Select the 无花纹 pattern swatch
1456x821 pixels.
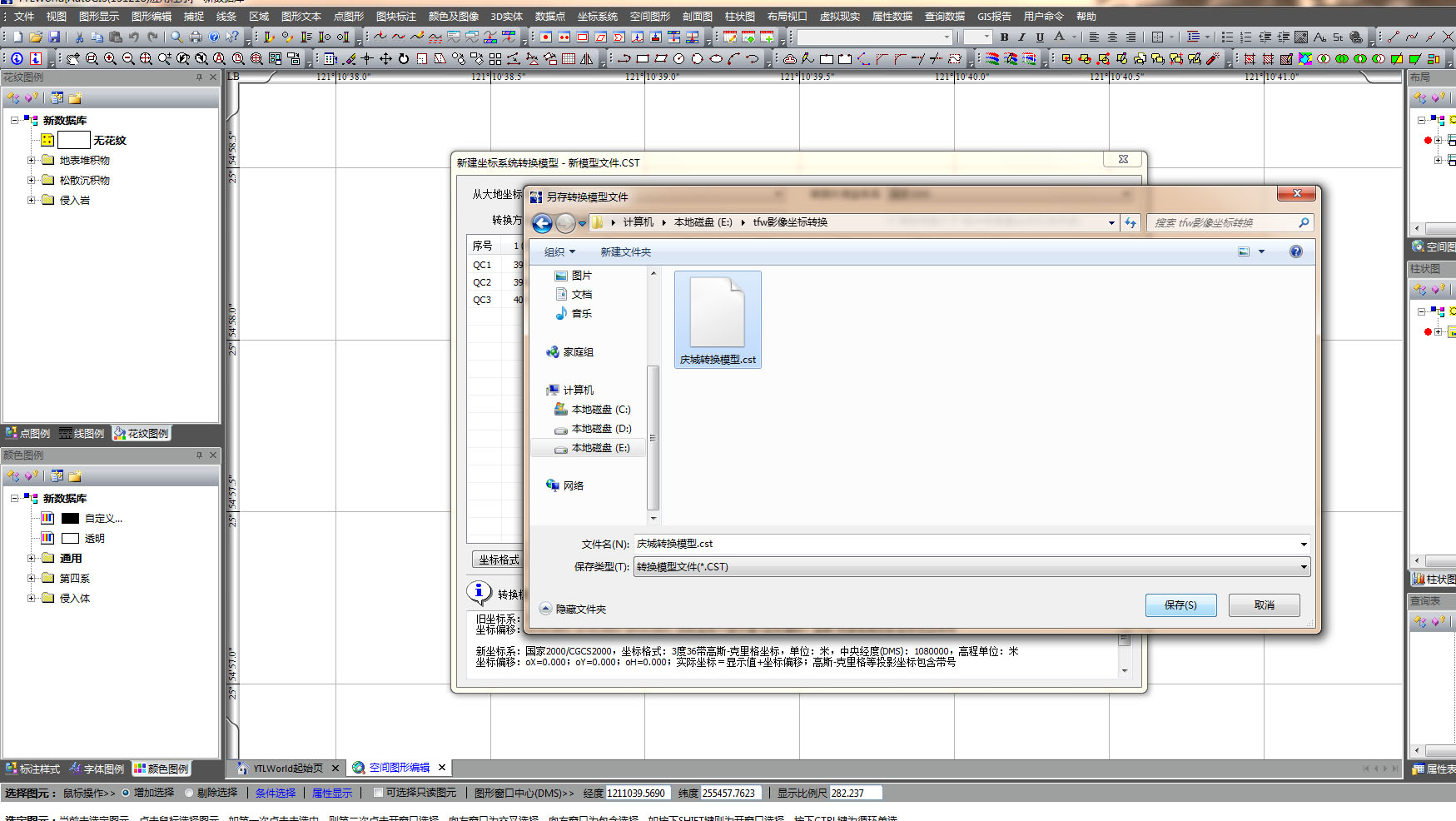click(73, 140)
